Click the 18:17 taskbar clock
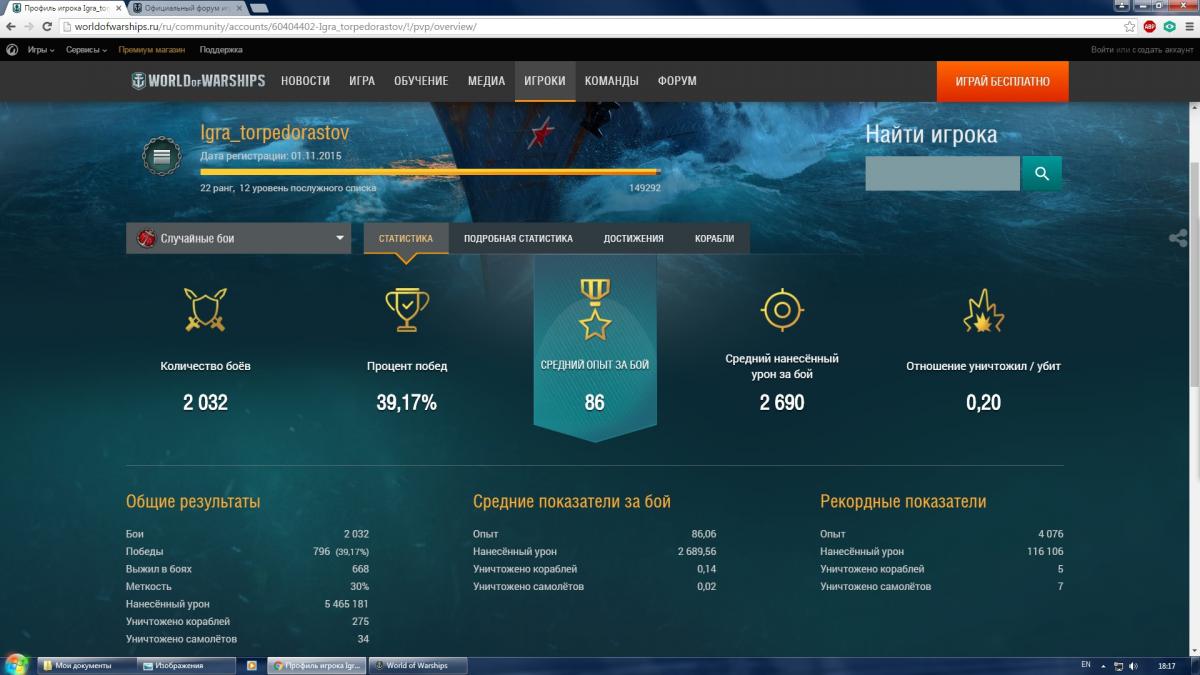Screen dimensions: 1200x675 click(x=1166, y=665)
